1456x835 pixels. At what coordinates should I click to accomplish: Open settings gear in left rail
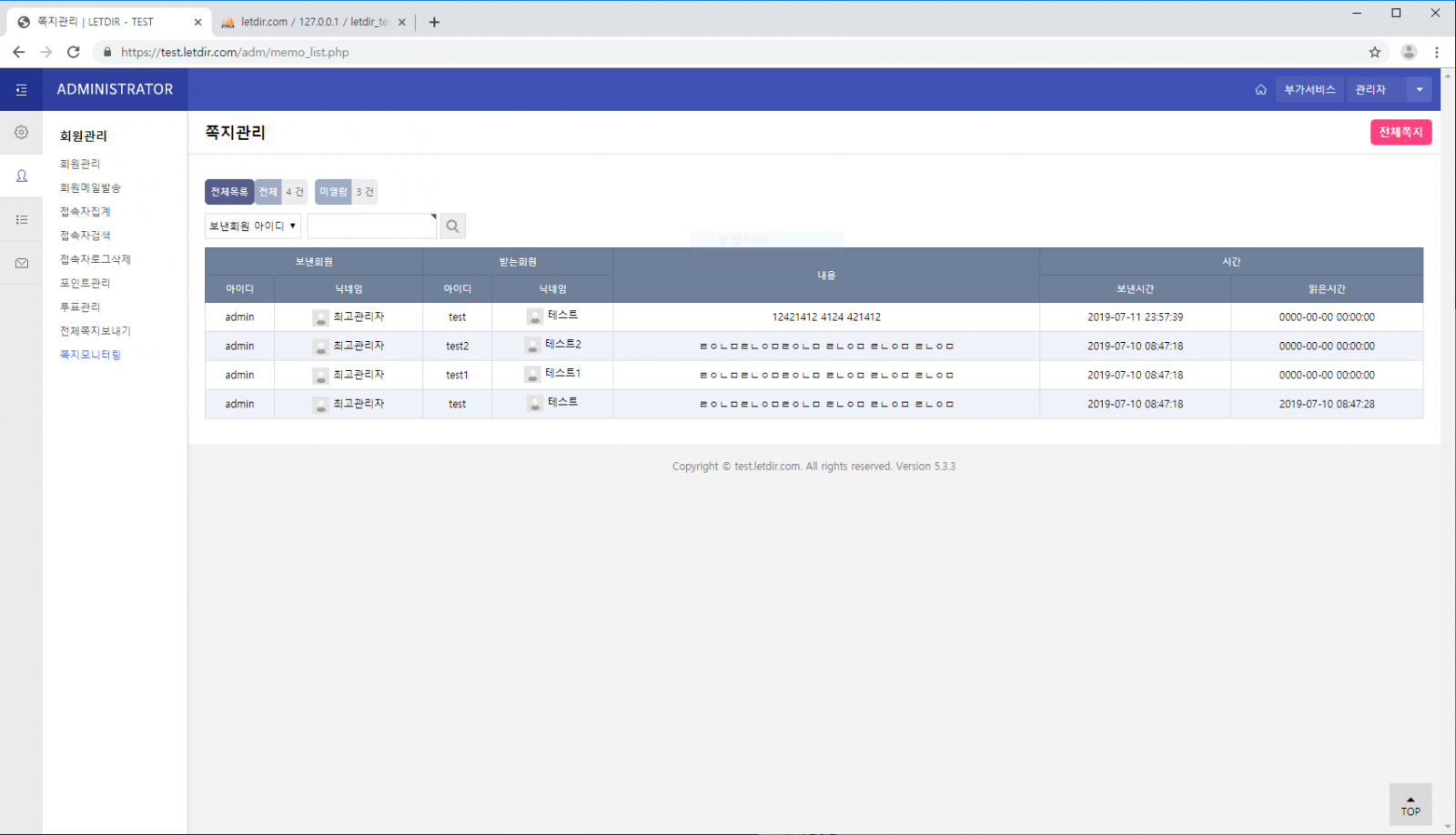coord(21,133)
